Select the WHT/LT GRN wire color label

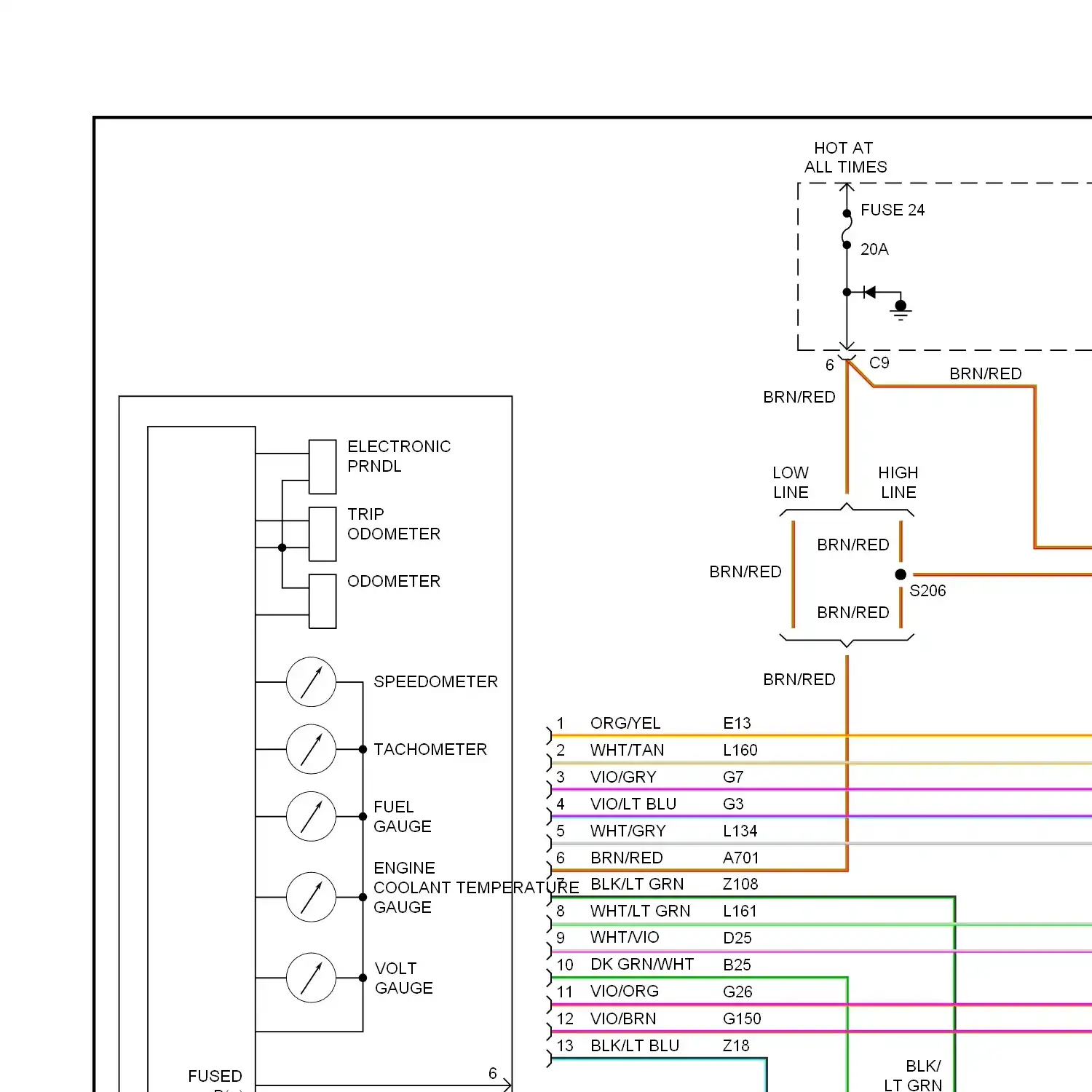click(641, 911)
